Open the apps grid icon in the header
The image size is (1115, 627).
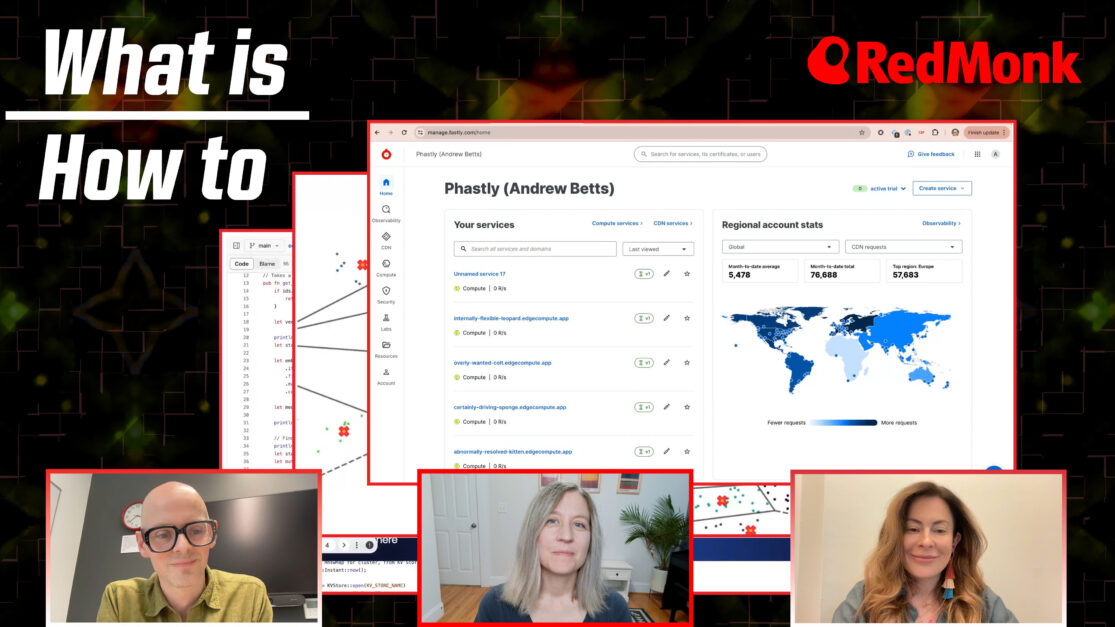point(977,154)
